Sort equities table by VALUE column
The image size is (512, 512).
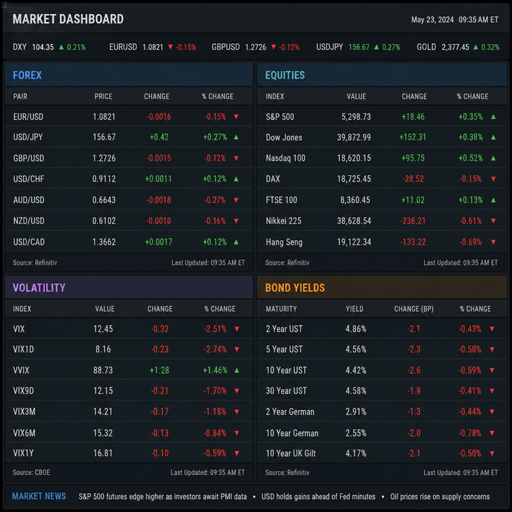click(356, 96)
